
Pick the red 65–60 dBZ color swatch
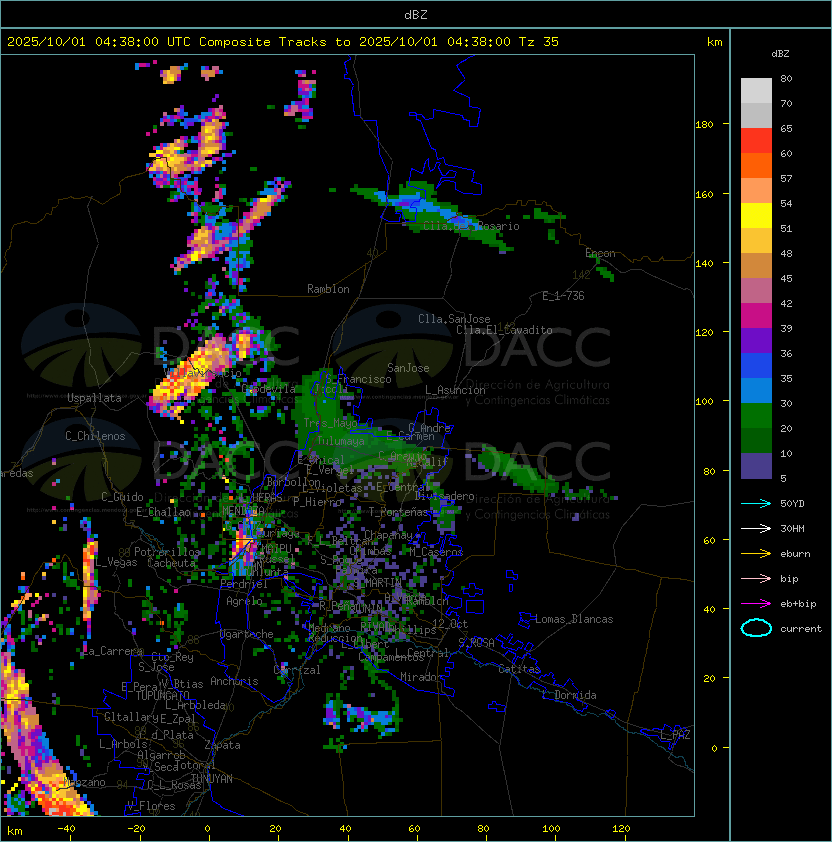tap(756, 141)
